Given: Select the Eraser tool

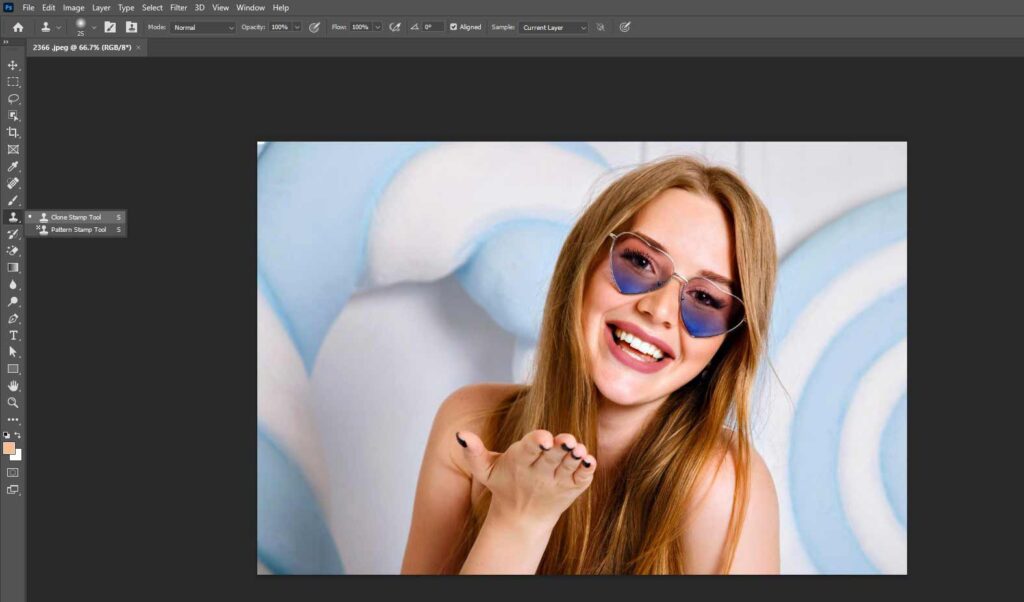Looking at the screenshot, I should tap(12, 251).
